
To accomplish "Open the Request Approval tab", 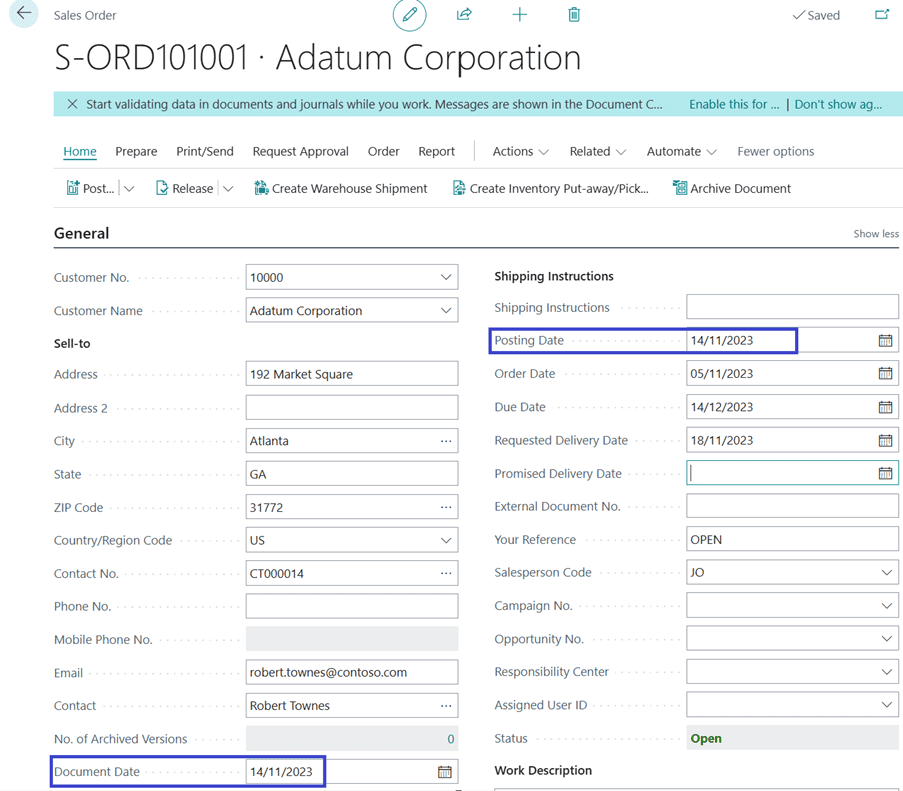I will pyautogui.click(x=300, y=151).
